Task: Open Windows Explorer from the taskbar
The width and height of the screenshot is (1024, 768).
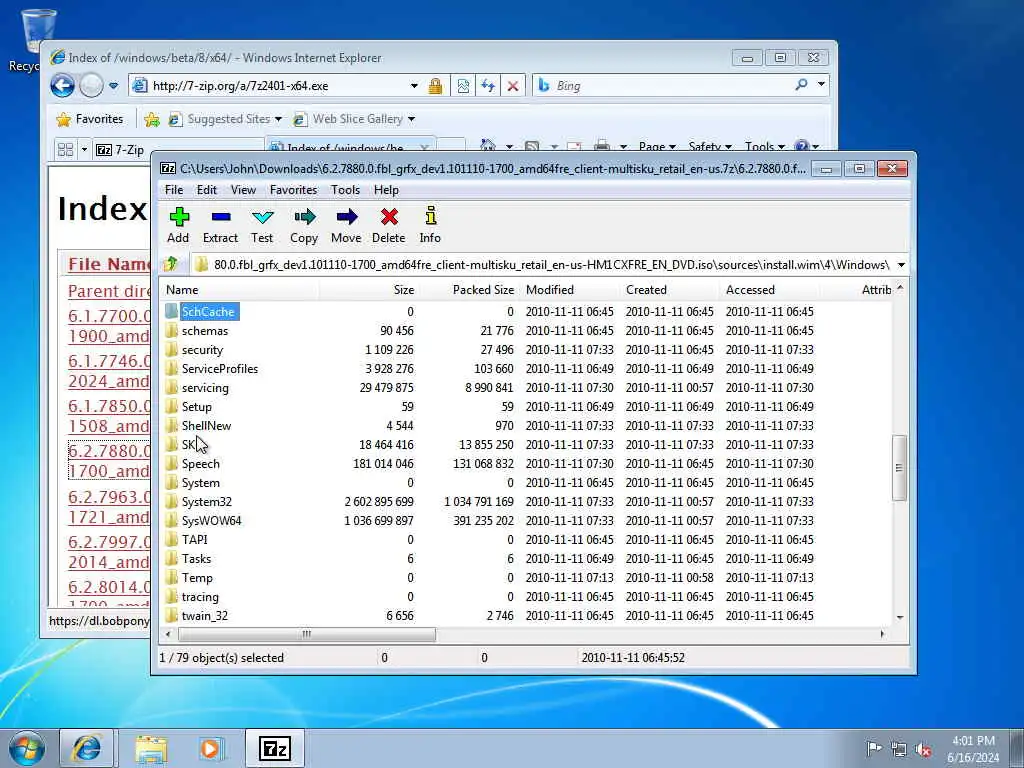Action: [152, 748]
